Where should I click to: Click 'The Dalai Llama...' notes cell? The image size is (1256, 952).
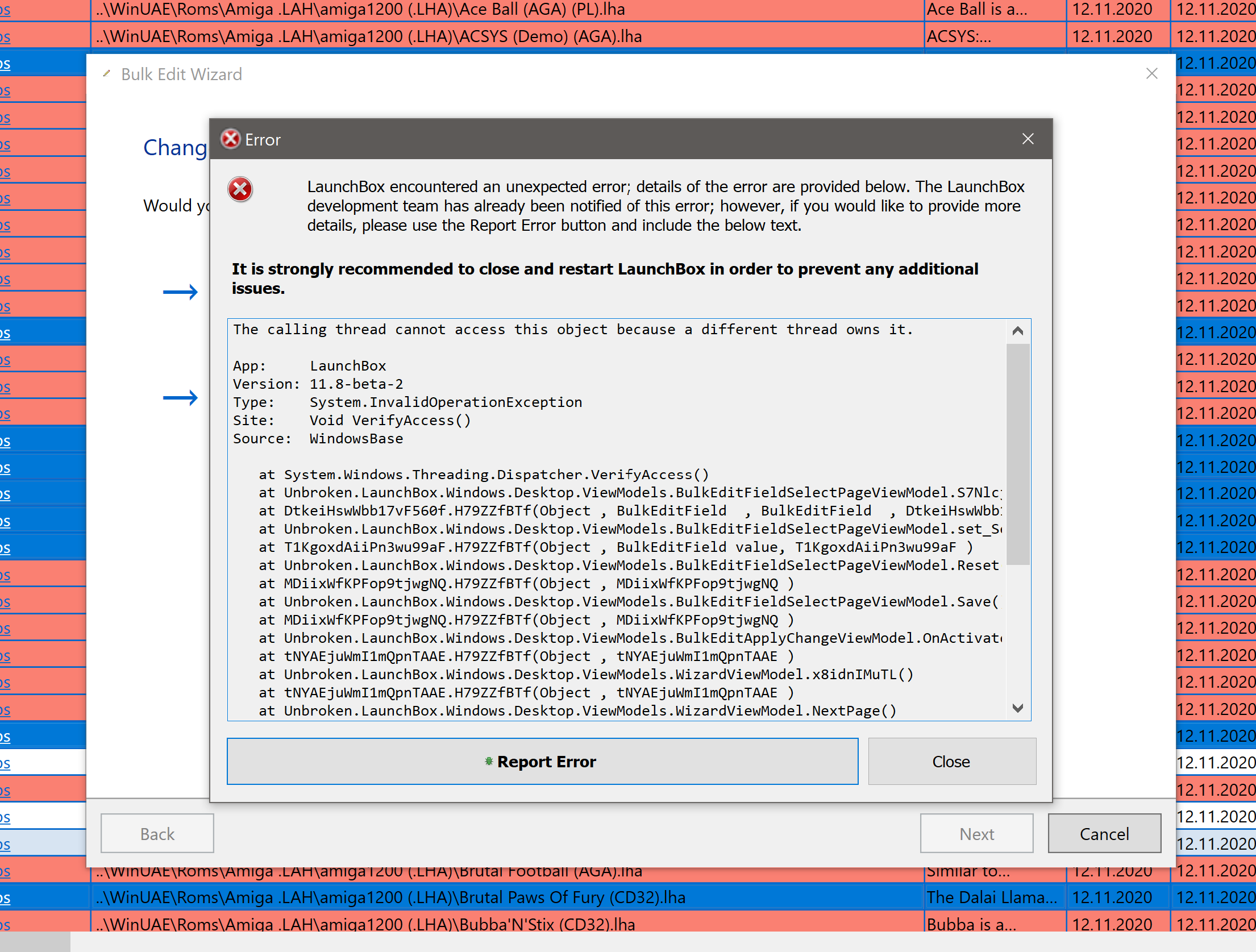tap(995, 897)
